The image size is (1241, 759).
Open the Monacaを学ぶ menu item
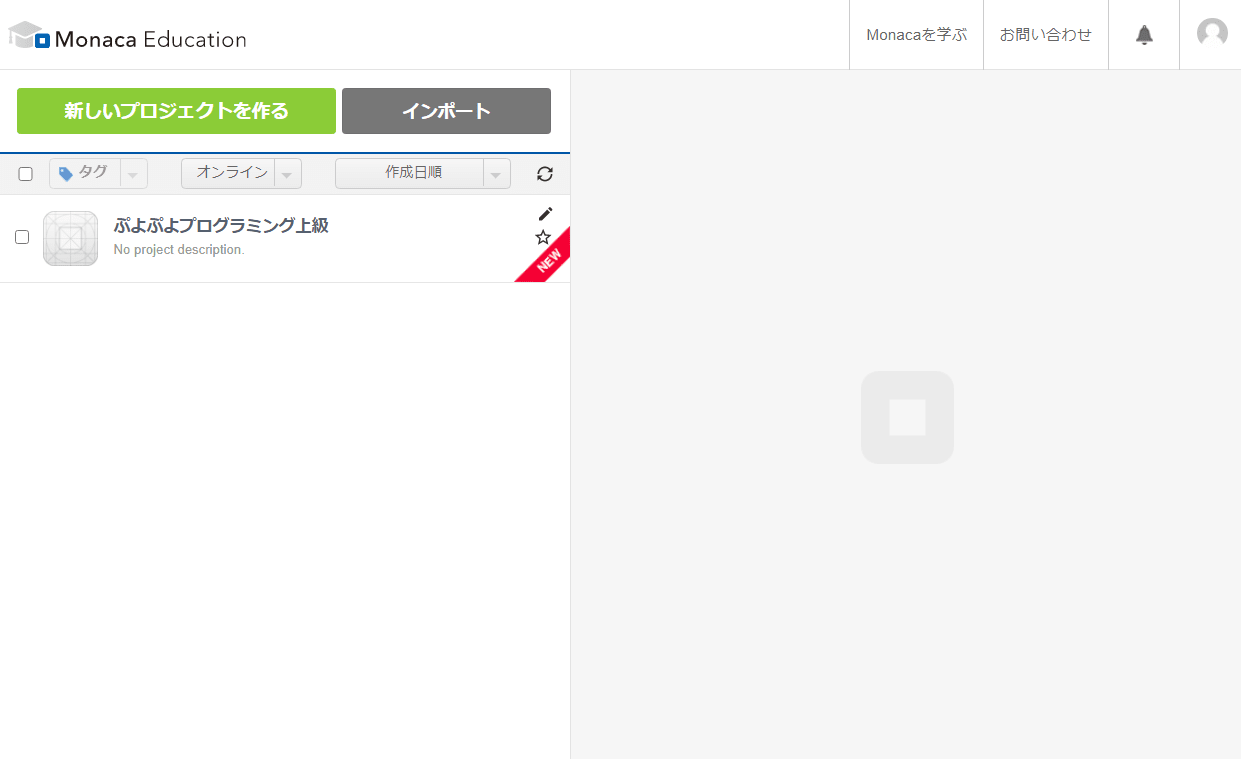click(x=916, y=35)
